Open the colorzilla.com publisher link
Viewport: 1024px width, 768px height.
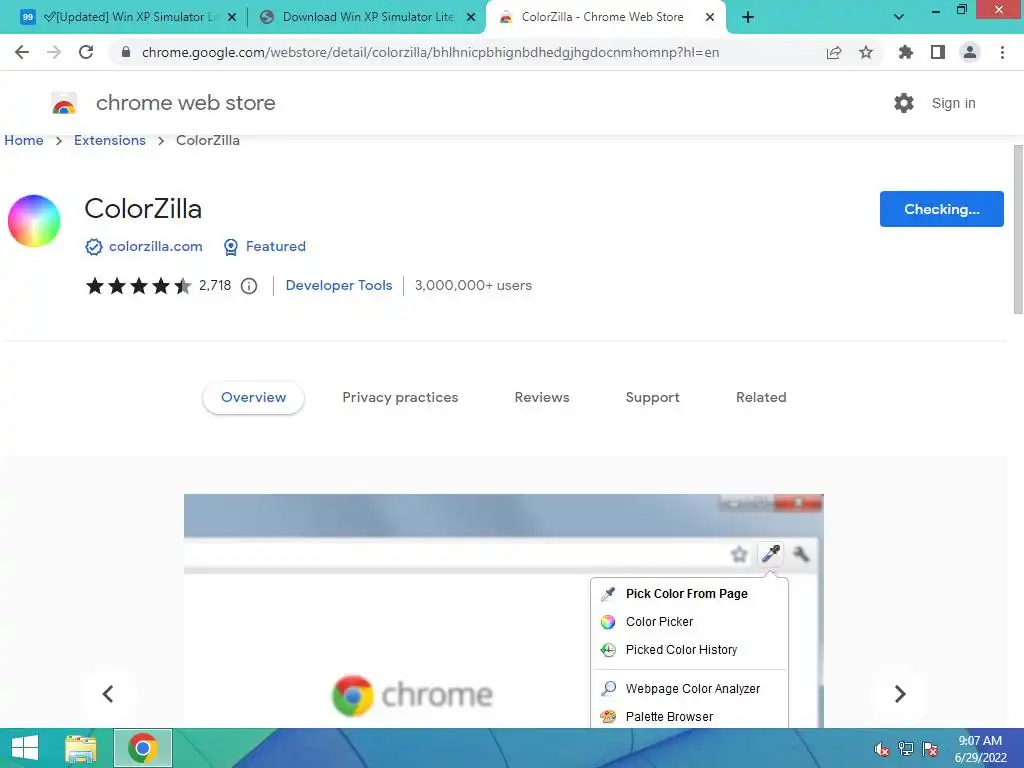pyautogui.click(x=155, y=246)
